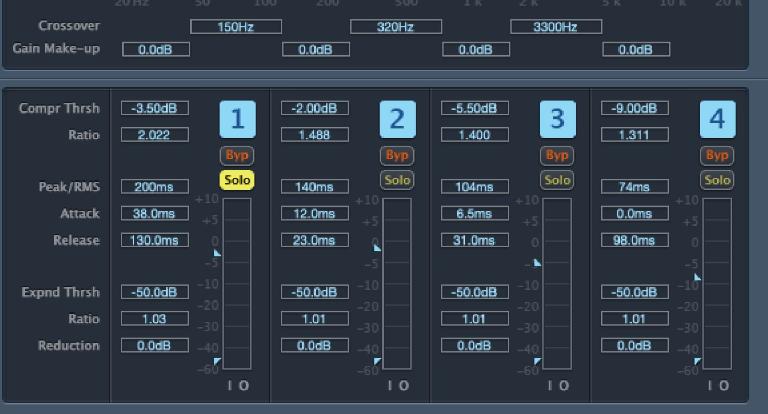Select band 2 Reduction 0.0dB field
768x414 pixels.
coord(315,345)
